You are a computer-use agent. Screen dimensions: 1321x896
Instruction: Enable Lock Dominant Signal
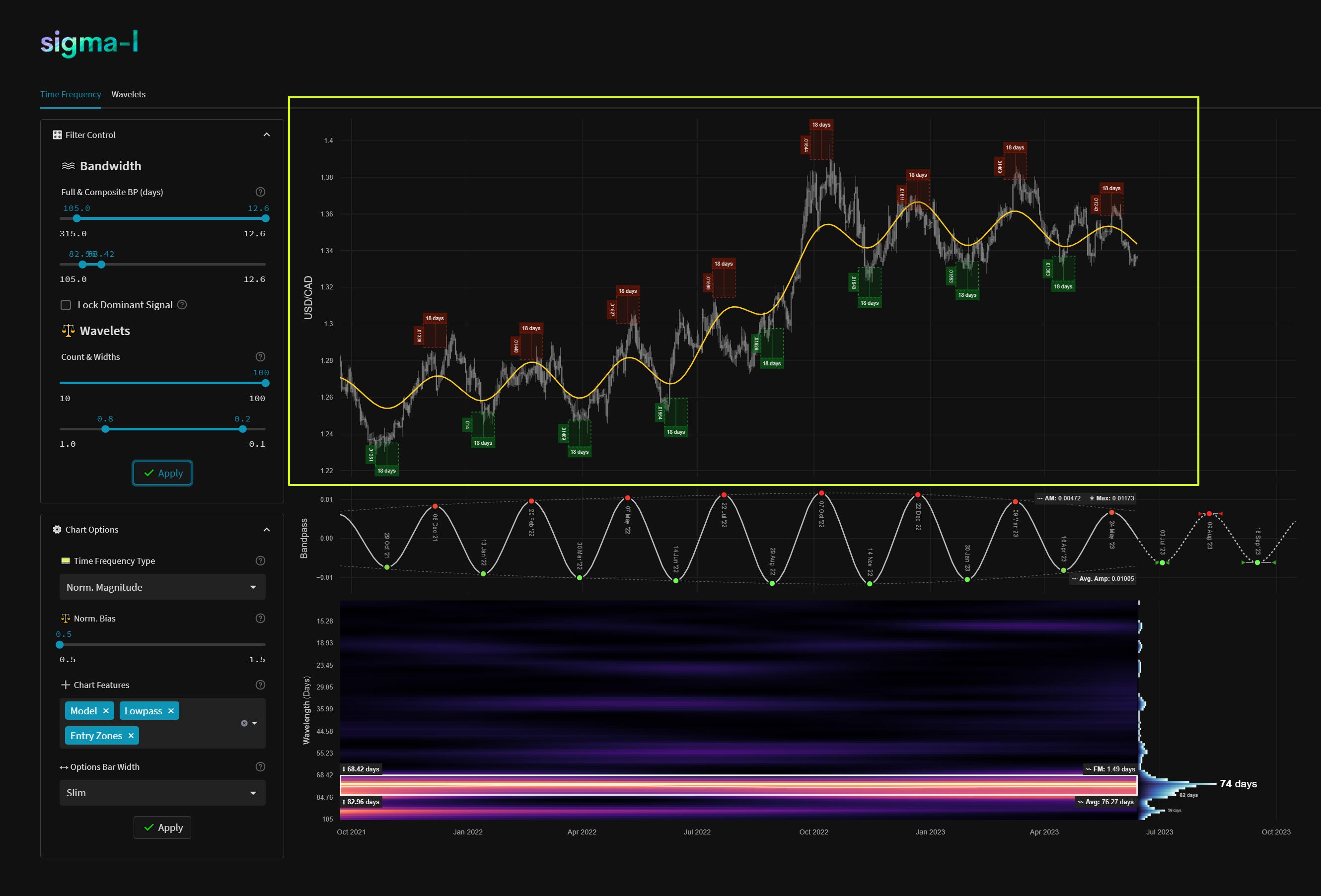pyautogui.click(x=66, y=305)
